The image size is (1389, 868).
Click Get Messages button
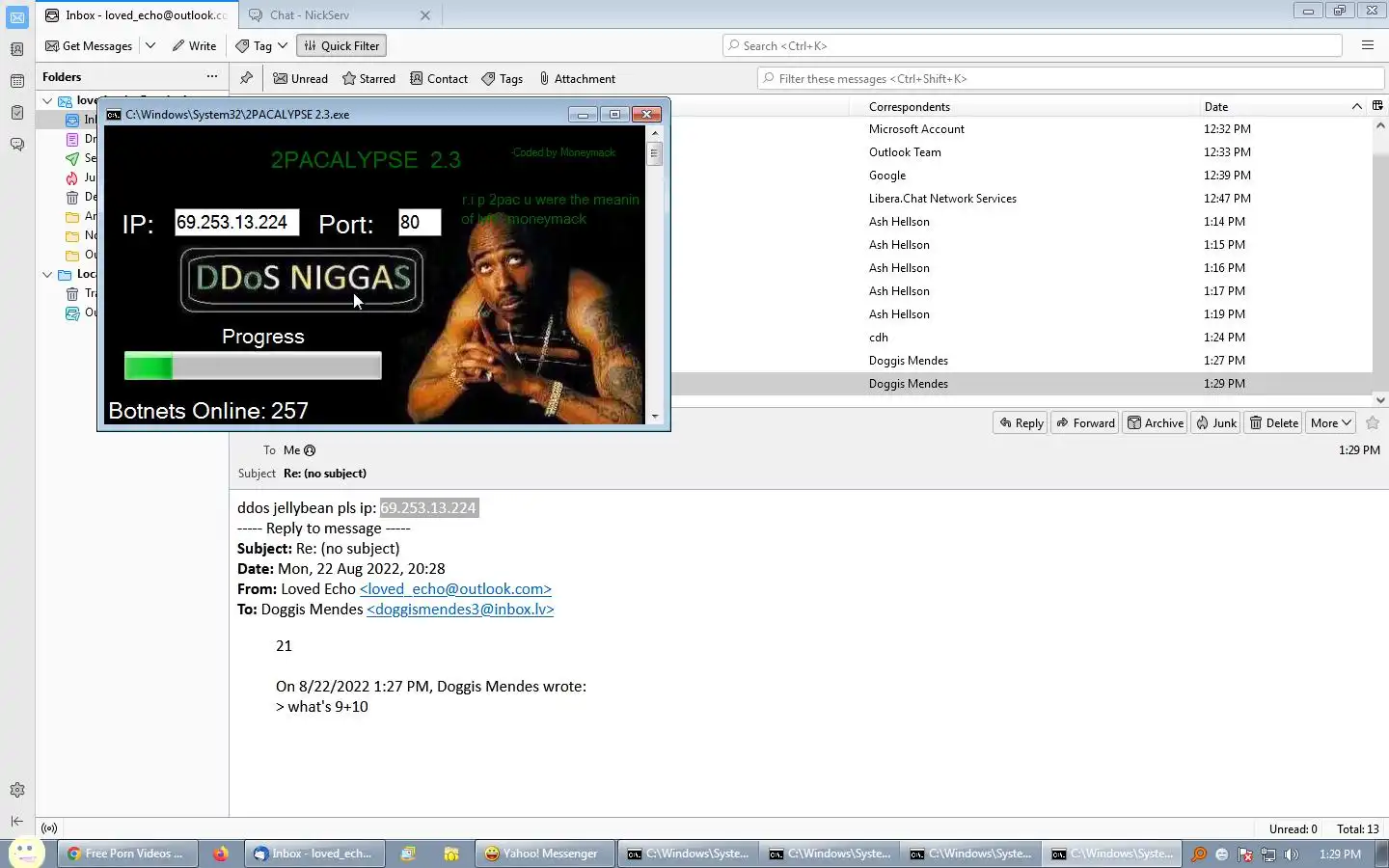pos(89,45)
